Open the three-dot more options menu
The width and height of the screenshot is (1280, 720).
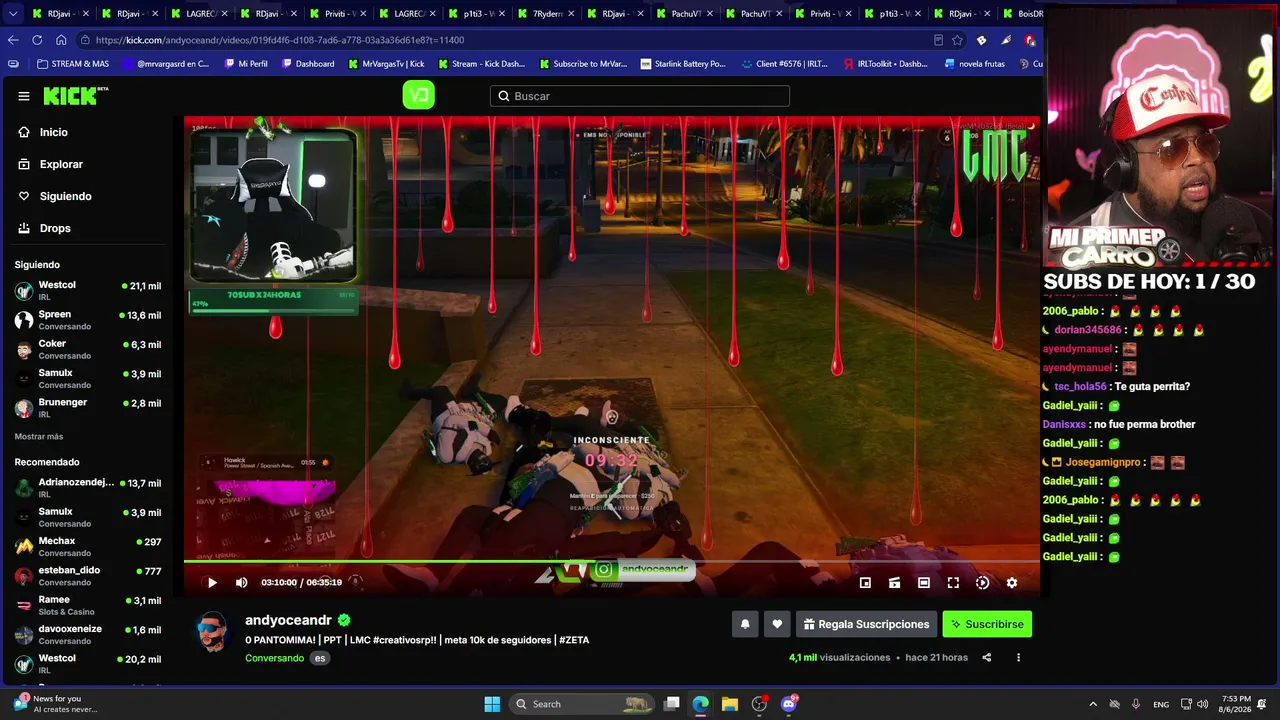pyautogui.click(x=1018, y=658)
